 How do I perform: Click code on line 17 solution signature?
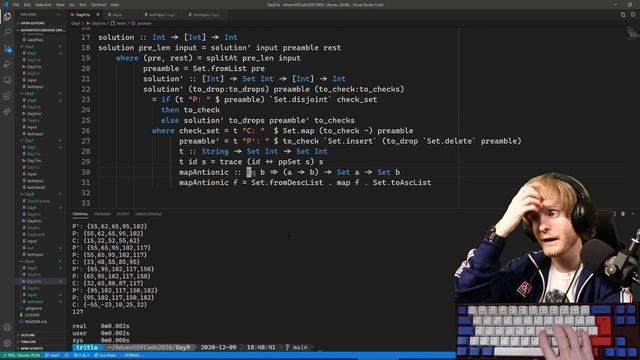tap(168, 37)
